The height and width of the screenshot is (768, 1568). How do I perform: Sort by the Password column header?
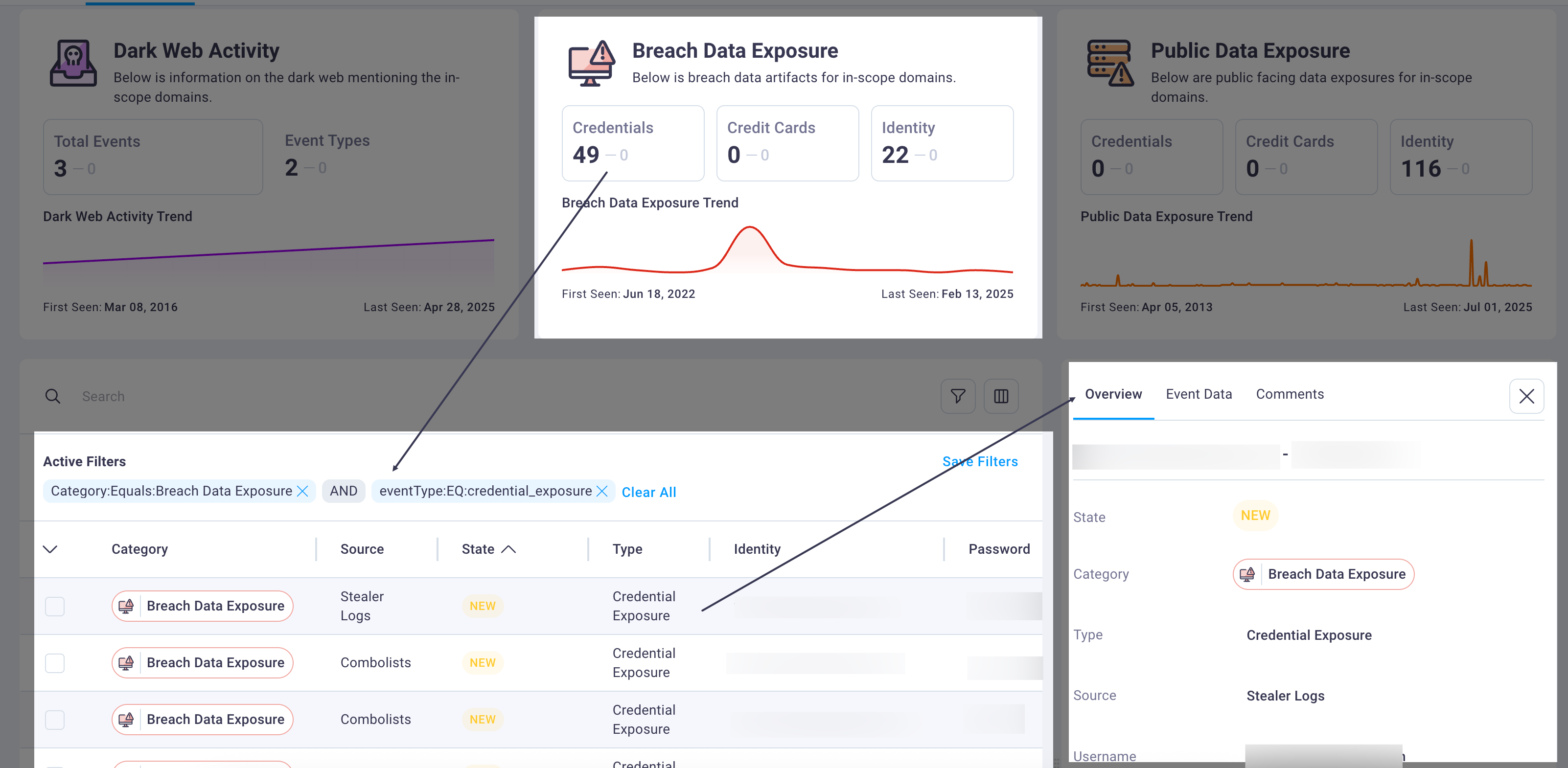click(x=999, y=549)
